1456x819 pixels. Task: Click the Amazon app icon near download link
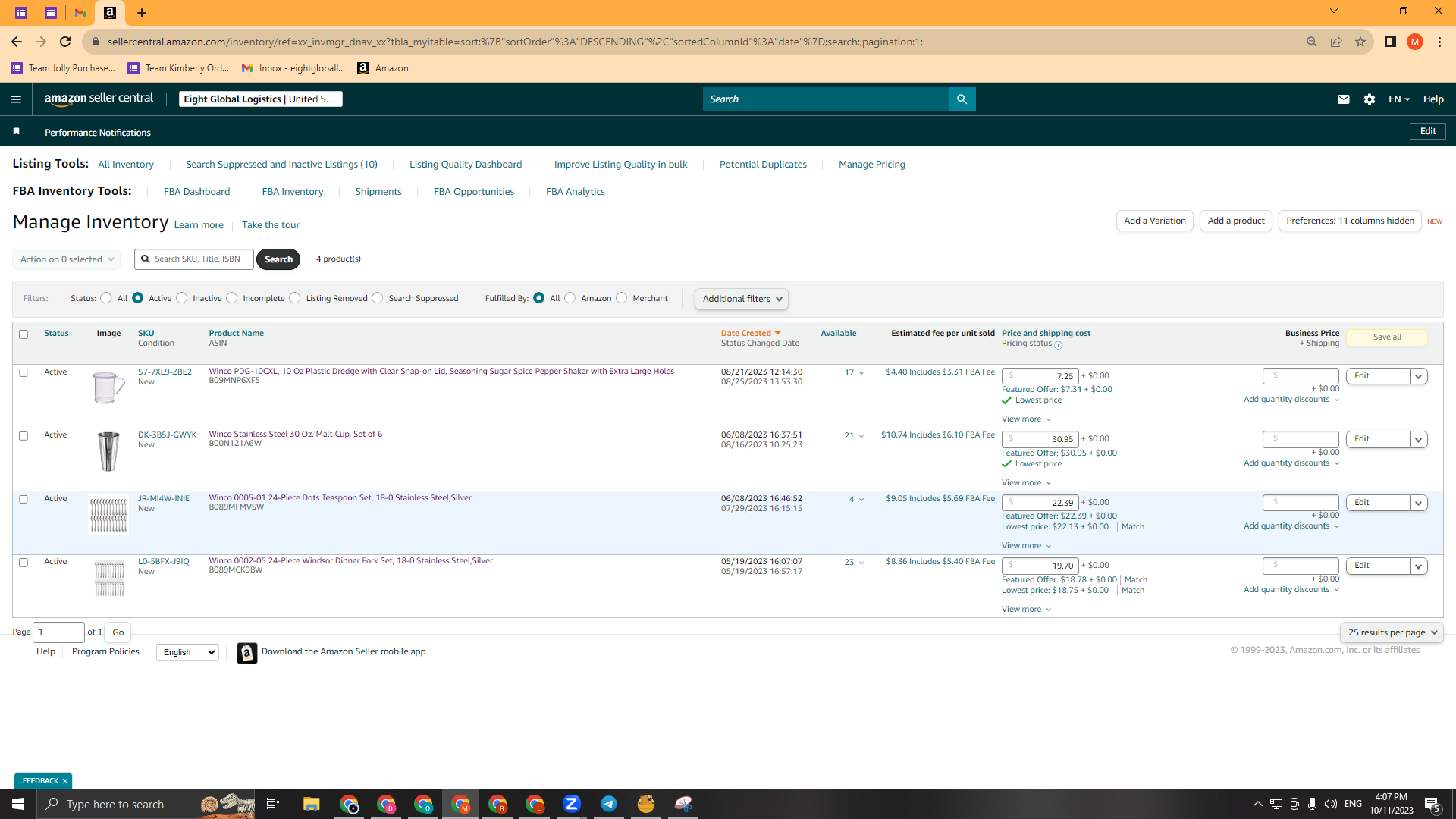click(247, 653)
